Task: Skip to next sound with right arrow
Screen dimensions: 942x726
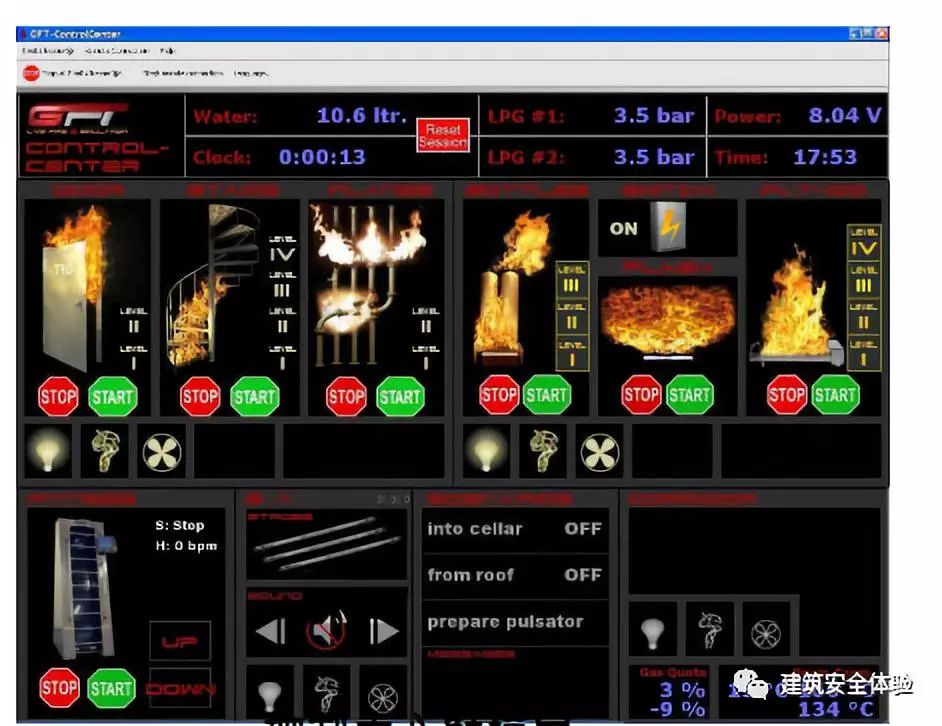Action: coord(384,630)
